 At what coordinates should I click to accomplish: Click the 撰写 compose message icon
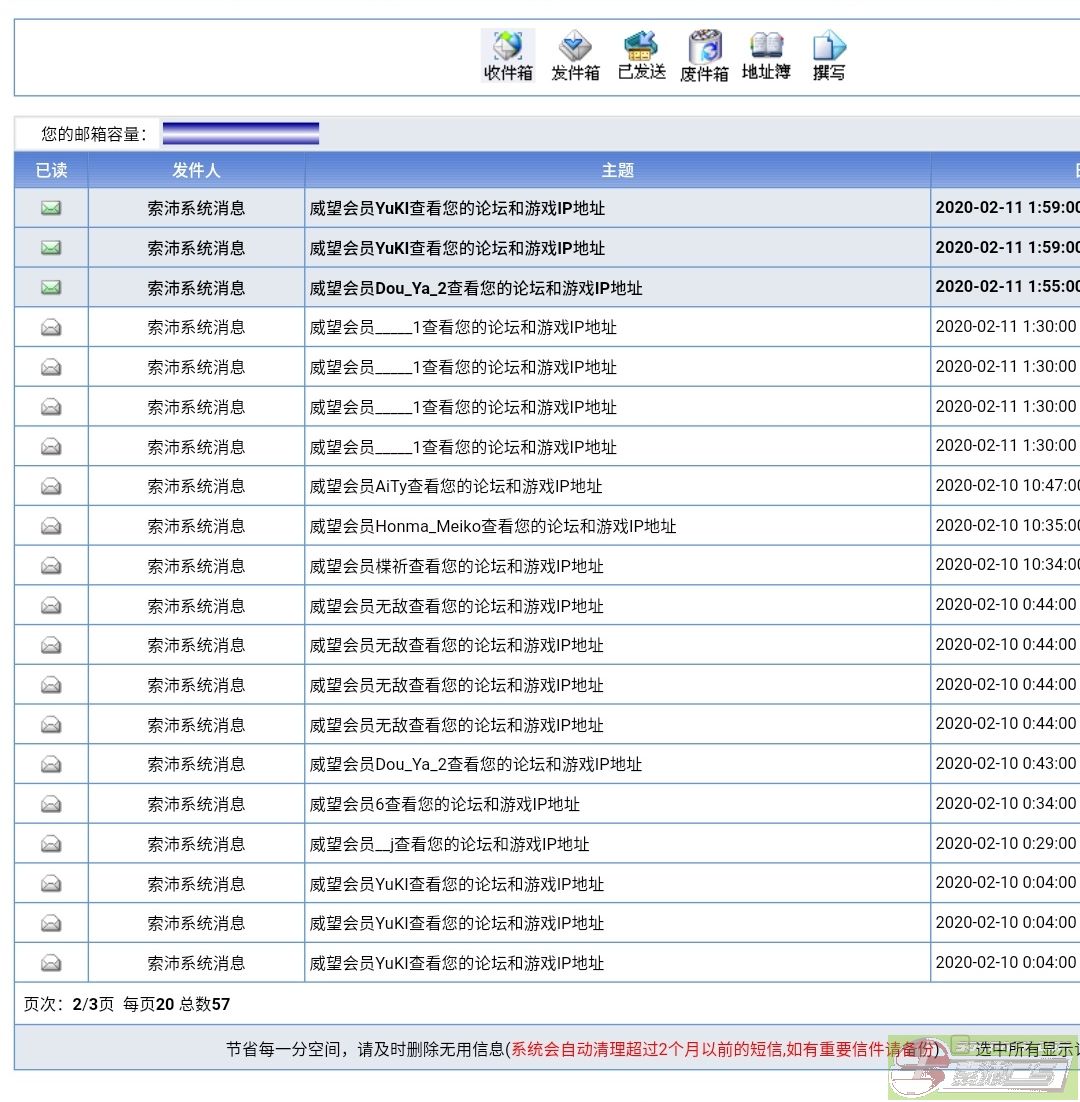[829, 56]
